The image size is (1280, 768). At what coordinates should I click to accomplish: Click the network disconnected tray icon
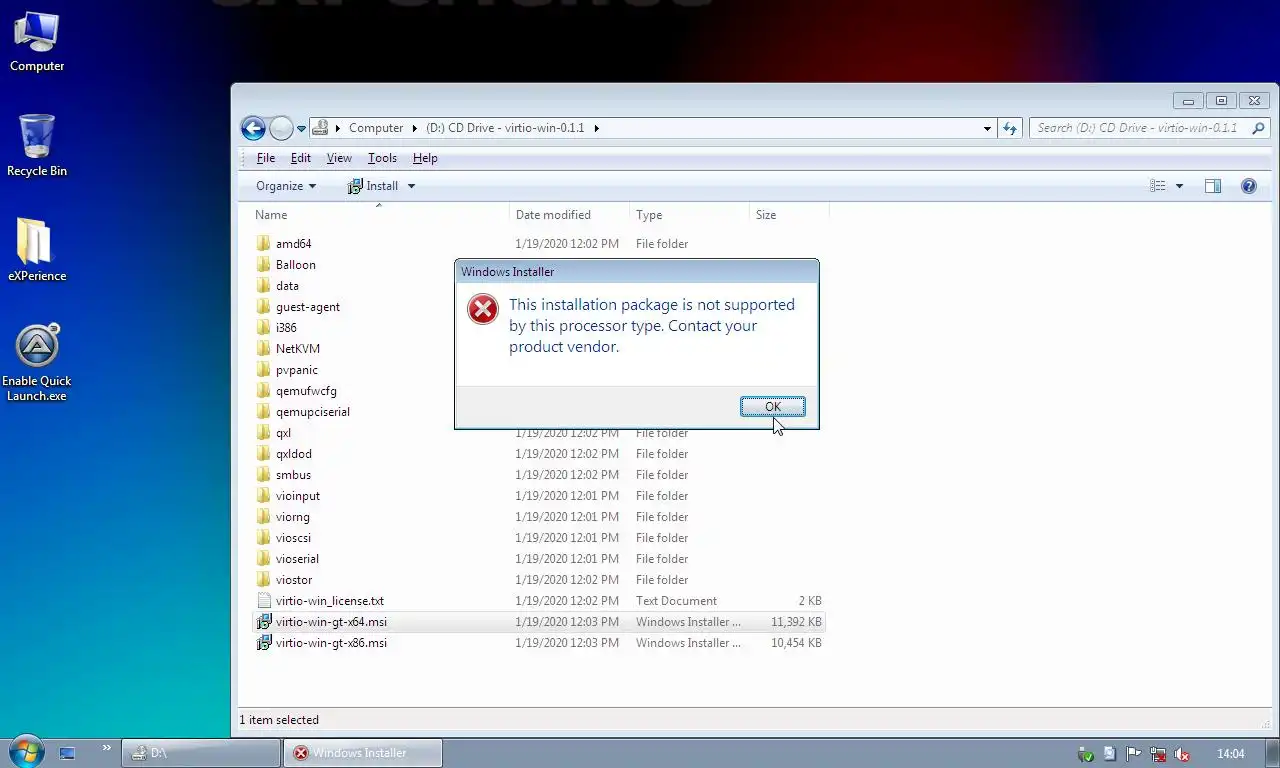[x=1158, y=754]
